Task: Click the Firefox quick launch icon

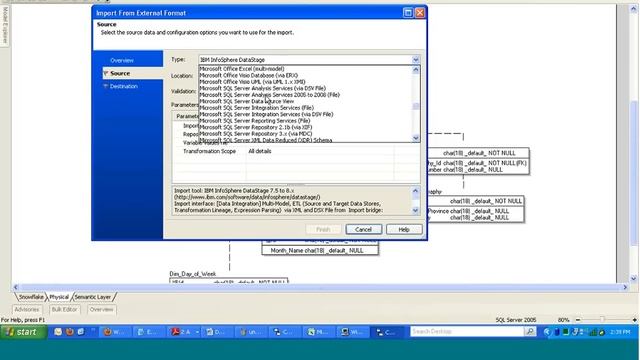Action: pyautogui.click(x=69, y=332)
